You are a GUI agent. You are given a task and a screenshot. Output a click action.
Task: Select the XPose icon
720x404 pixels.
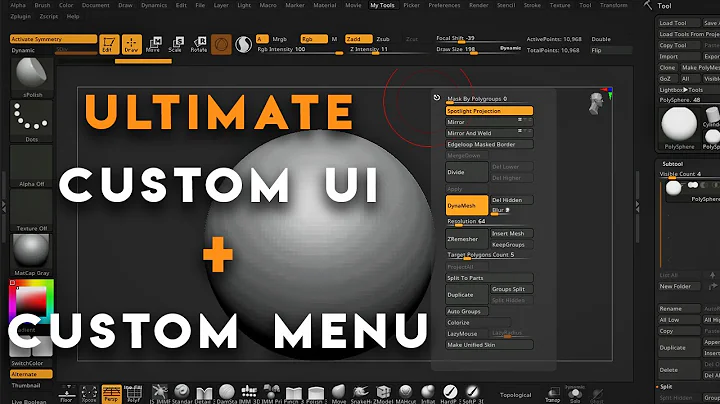(x=89, y=394)
